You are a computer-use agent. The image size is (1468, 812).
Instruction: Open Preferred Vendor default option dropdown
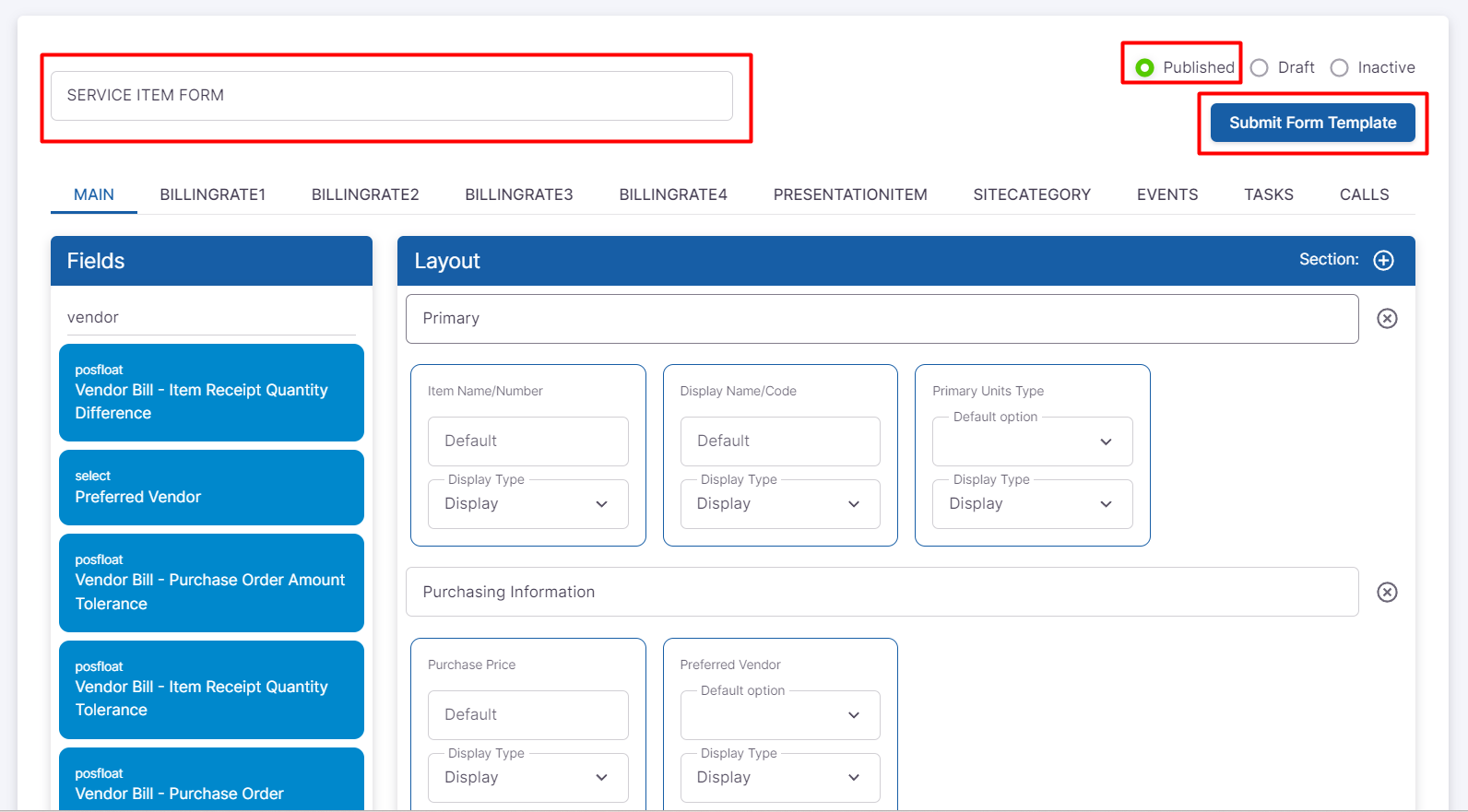779,715
